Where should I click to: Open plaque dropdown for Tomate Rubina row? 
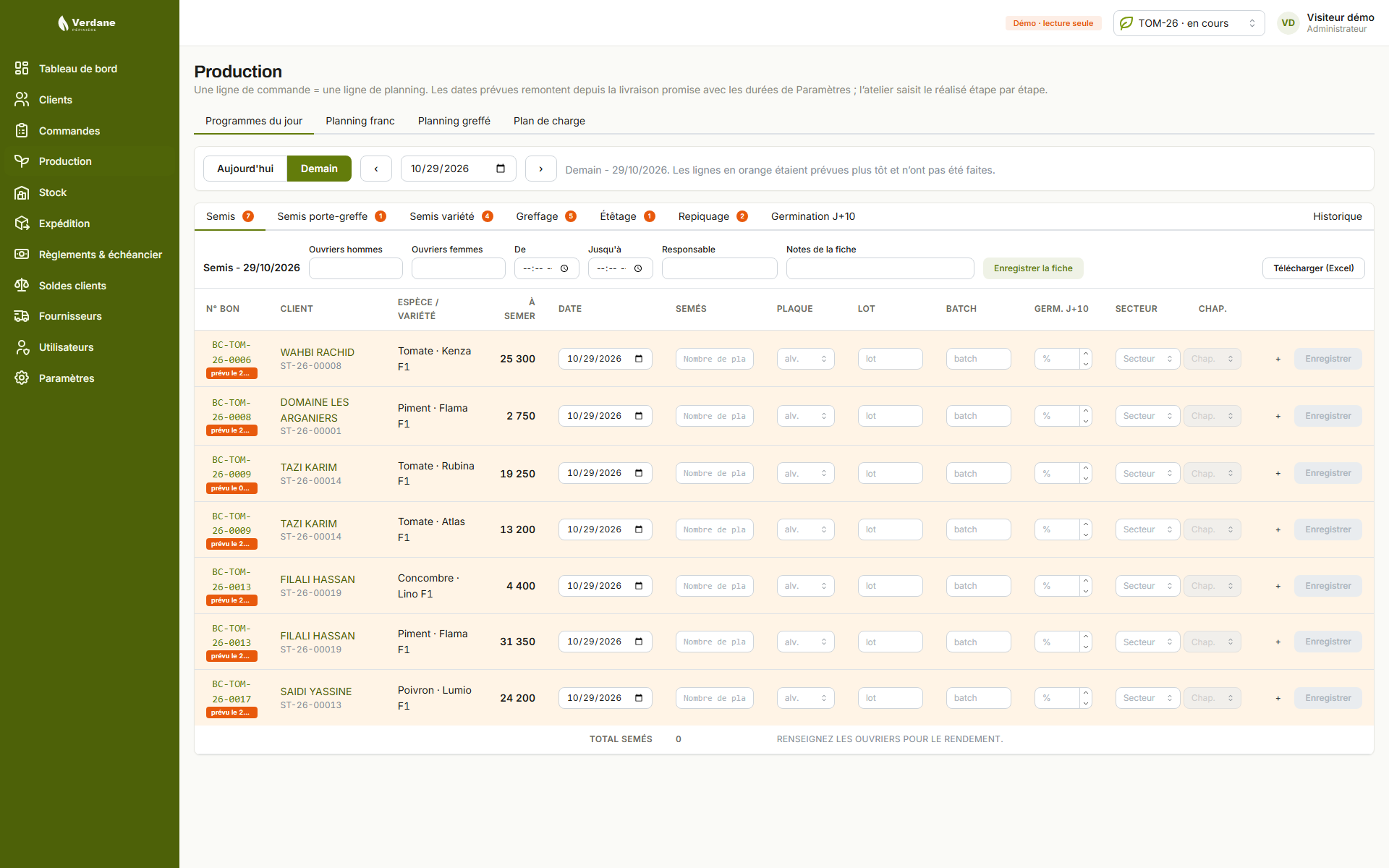click(x=805, y=473)
